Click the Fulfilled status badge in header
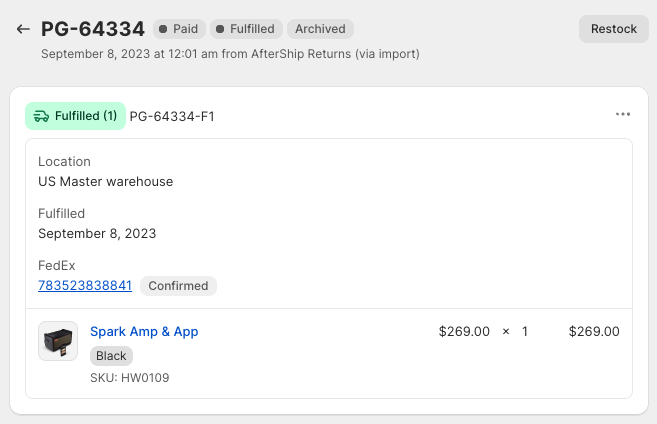The width and height of the screenshot is (657, 424). pyautogui.click(x=246, y=29)
